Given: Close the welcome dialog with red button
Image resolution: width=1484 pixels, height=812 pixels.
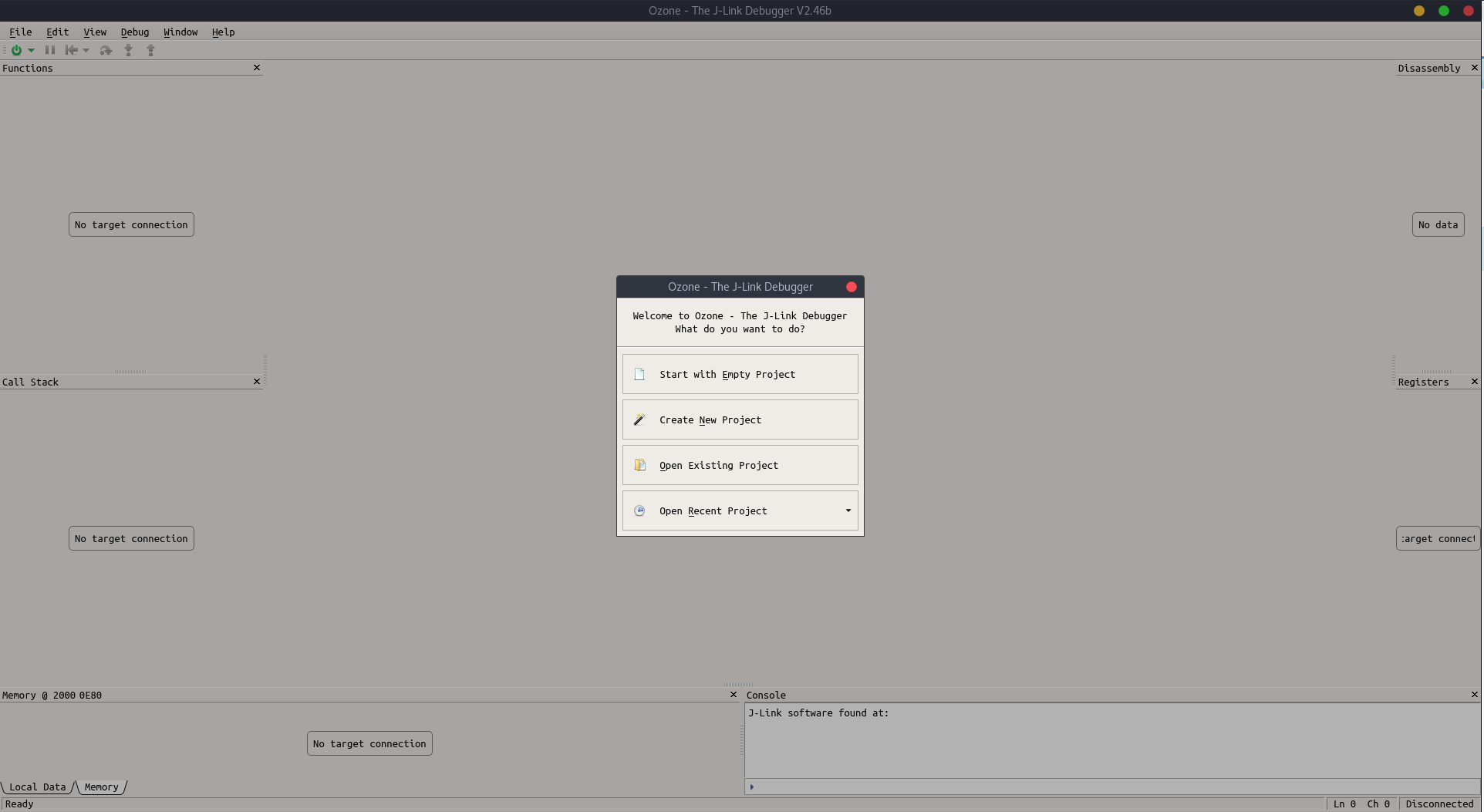Looking at the screenshot, I should [x=852, y=287].
